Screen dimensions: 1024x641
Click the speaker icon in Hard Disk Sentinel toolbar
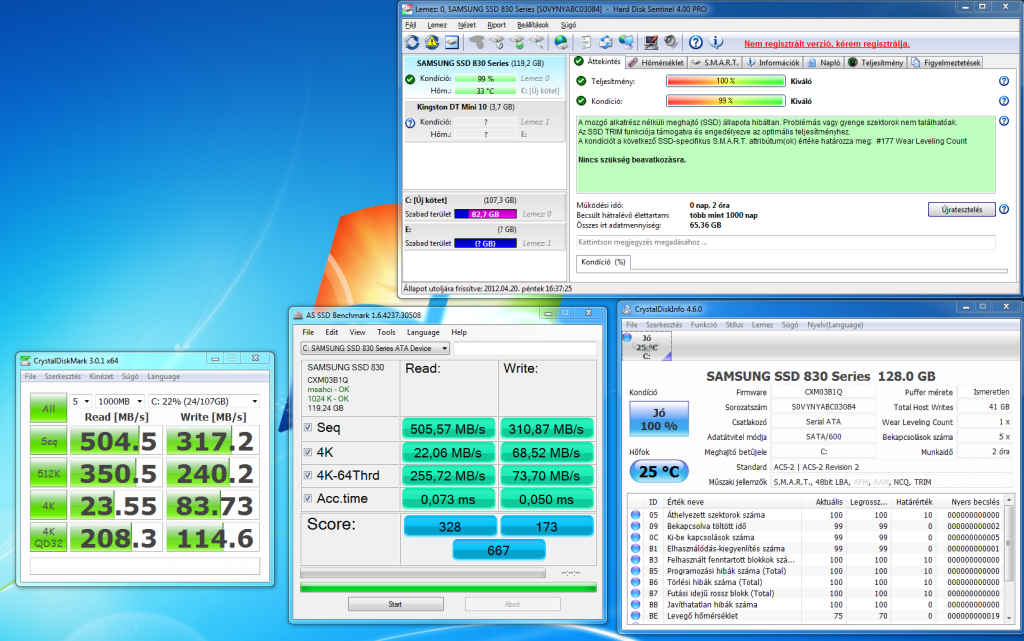tap(671, 42)
